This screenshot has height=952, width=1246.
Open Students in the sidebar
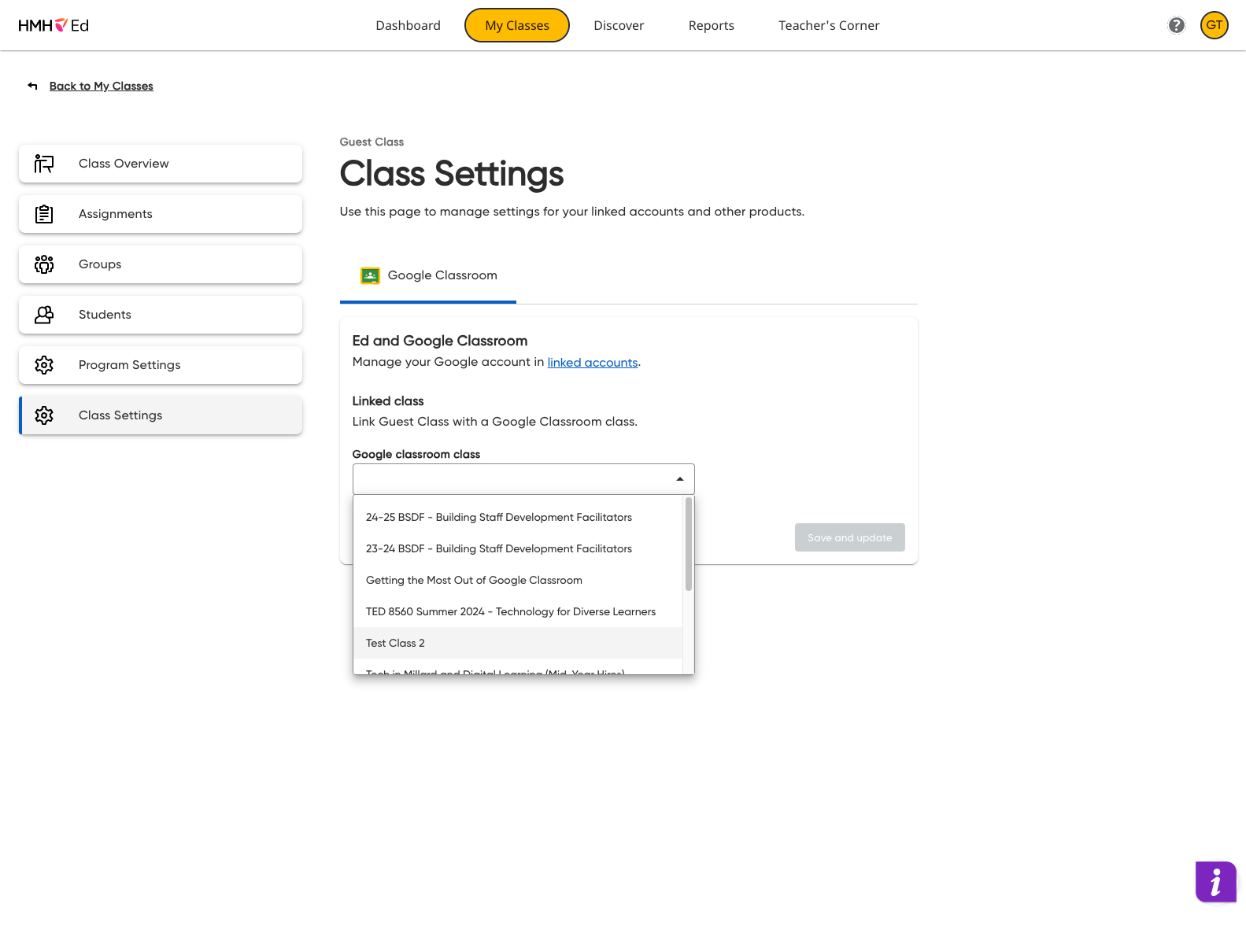(x=161, y=315)
